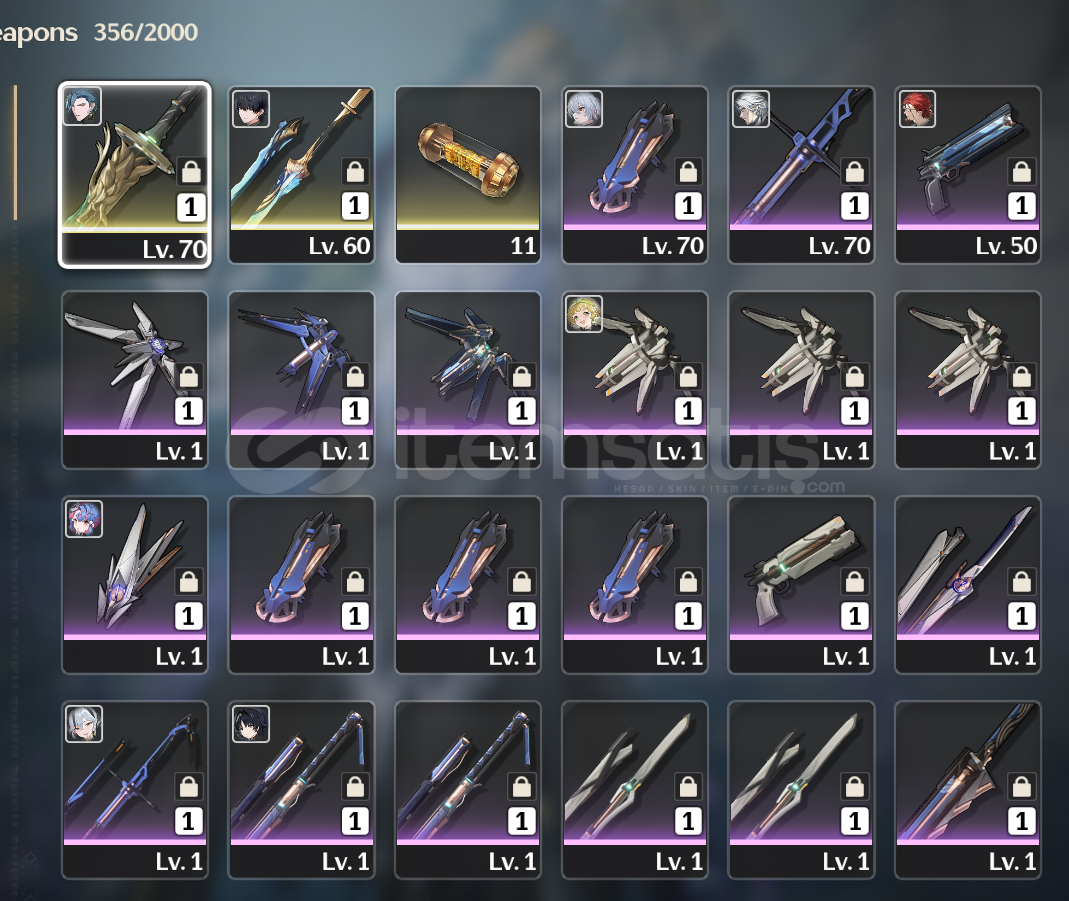Toggle lock icon on Lv. 60 swords
Screen dimensions: 1069x901
point(355,171)
